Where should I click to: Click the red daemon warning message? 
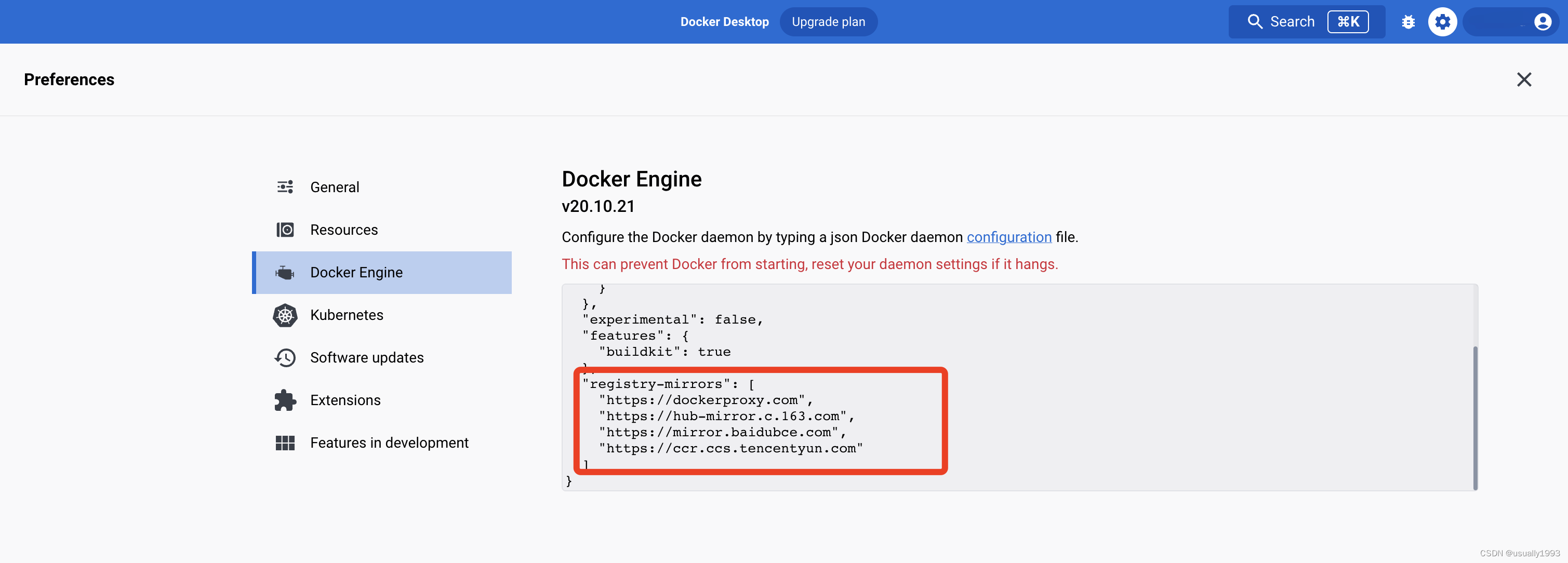click(809, 264)
